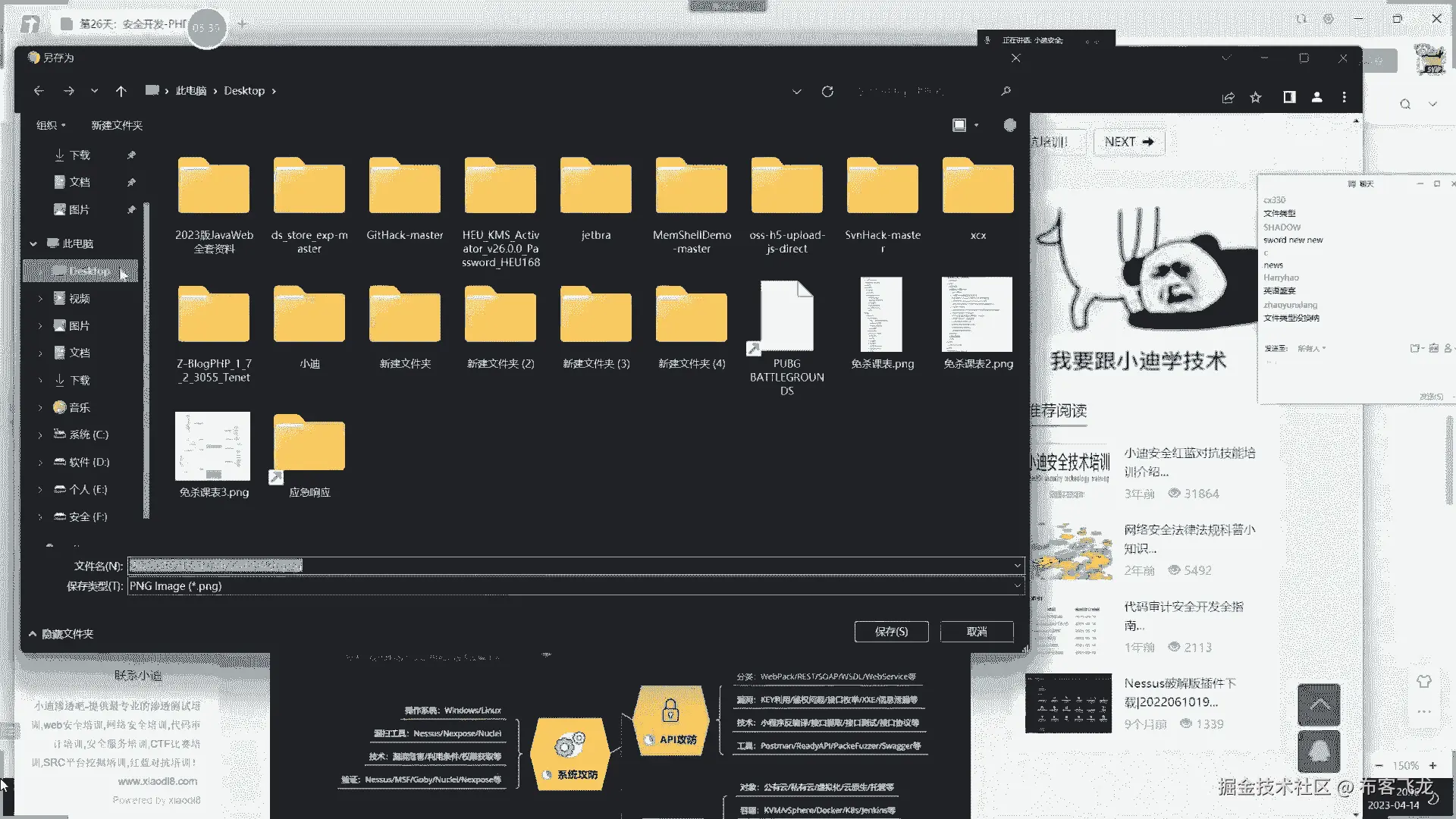The height and width of the screenshot is (819, 1456).
Task: Expand the 软件 (D:) drive tree node
Action: [40, 462]
